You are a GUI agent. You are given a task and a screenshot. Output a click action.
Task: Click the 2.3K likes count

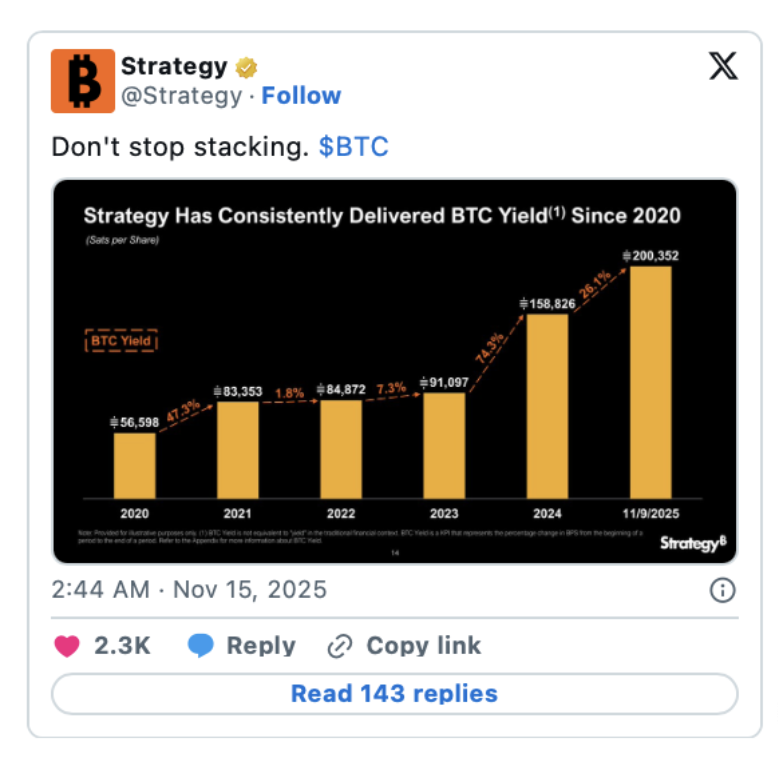[122, 646]
